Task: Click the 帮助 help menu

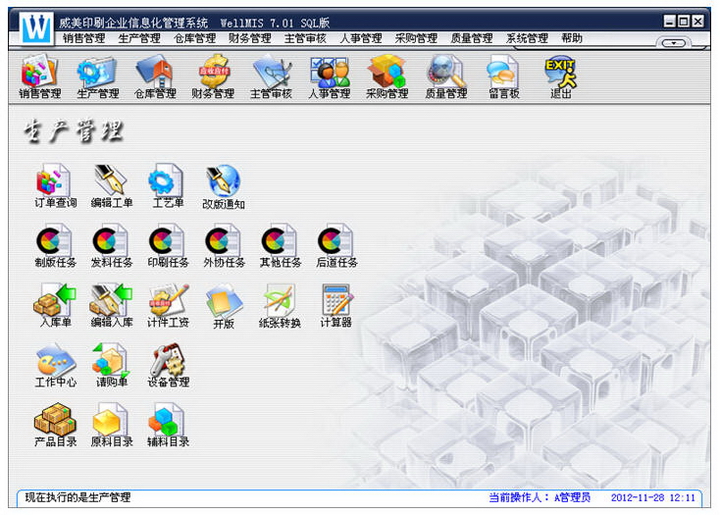Action: point(572,39)
